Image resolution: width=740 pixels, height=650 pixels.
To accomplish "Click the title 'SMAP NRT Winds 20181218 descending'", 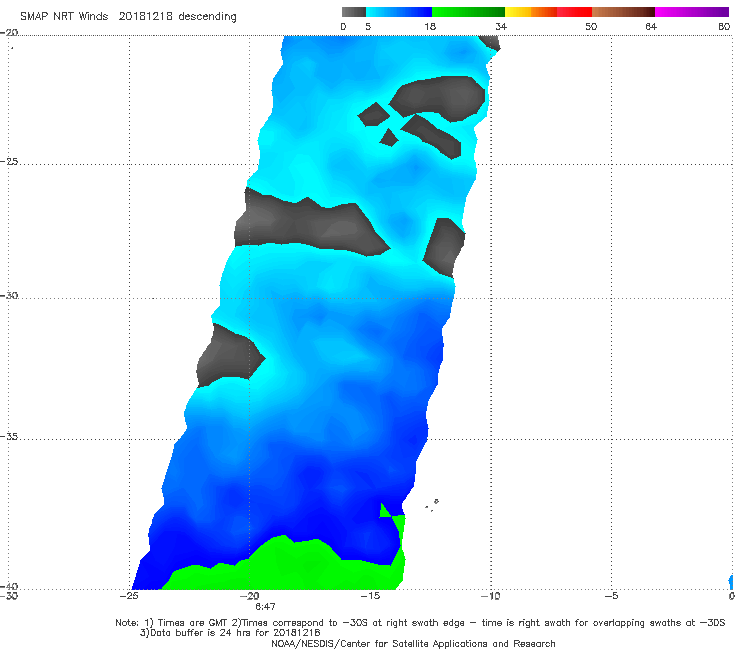I will click(x=128, y=17).
